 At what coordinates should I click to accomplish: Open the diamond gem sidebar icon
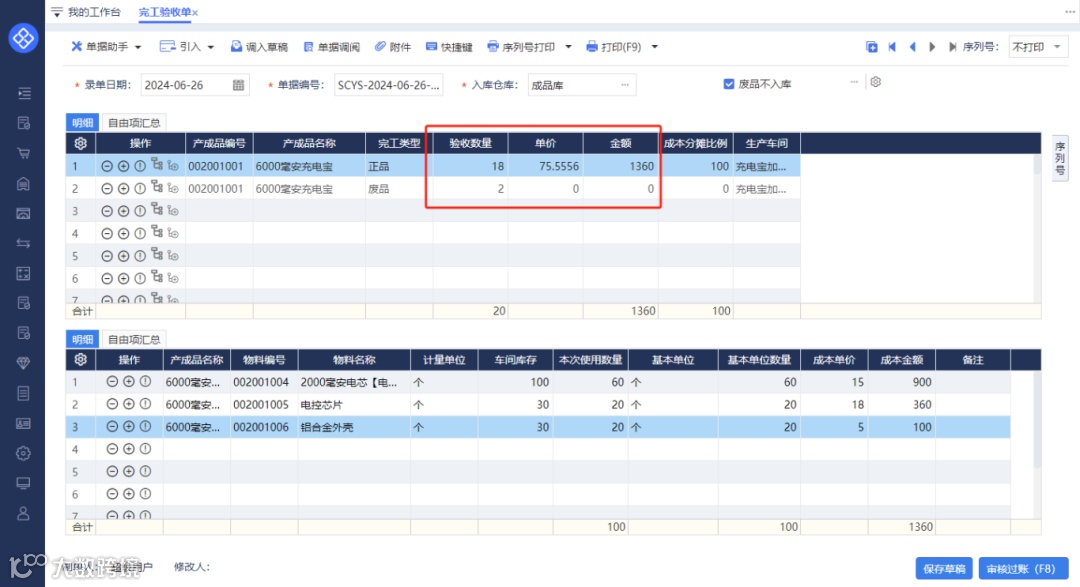pos(23,363)
